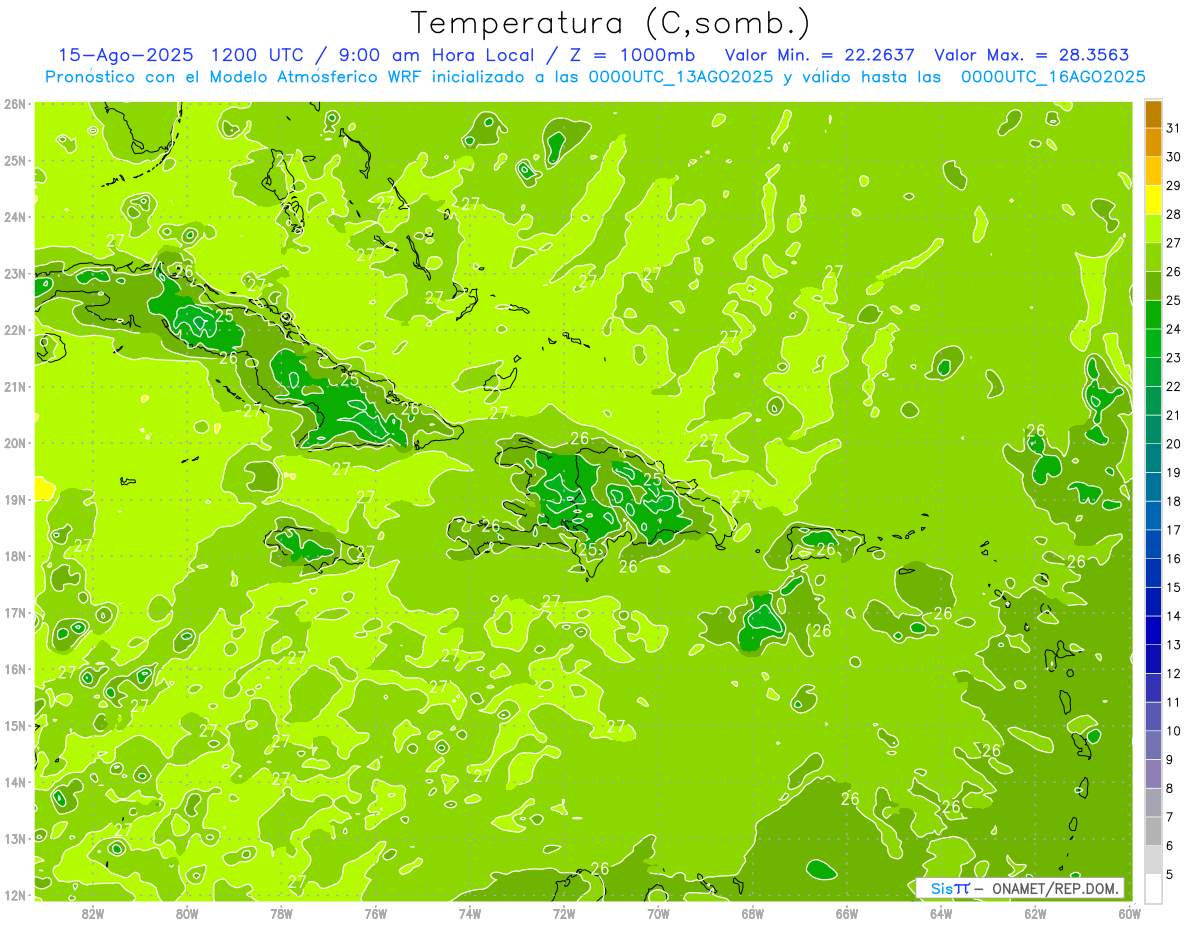Click the '13N' latitude axis label
1200x927 pixels.
(14, 838)
